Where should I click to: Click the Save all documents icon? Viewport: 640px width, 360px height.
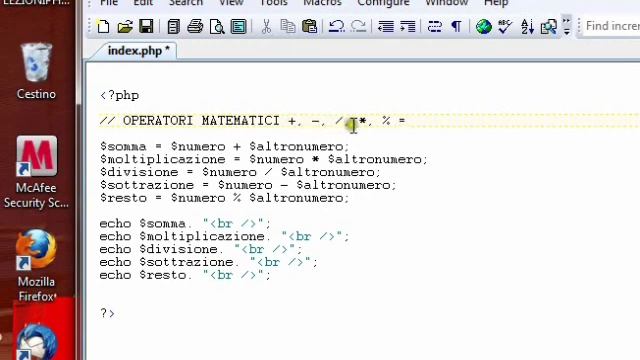[x=173, y=27]
